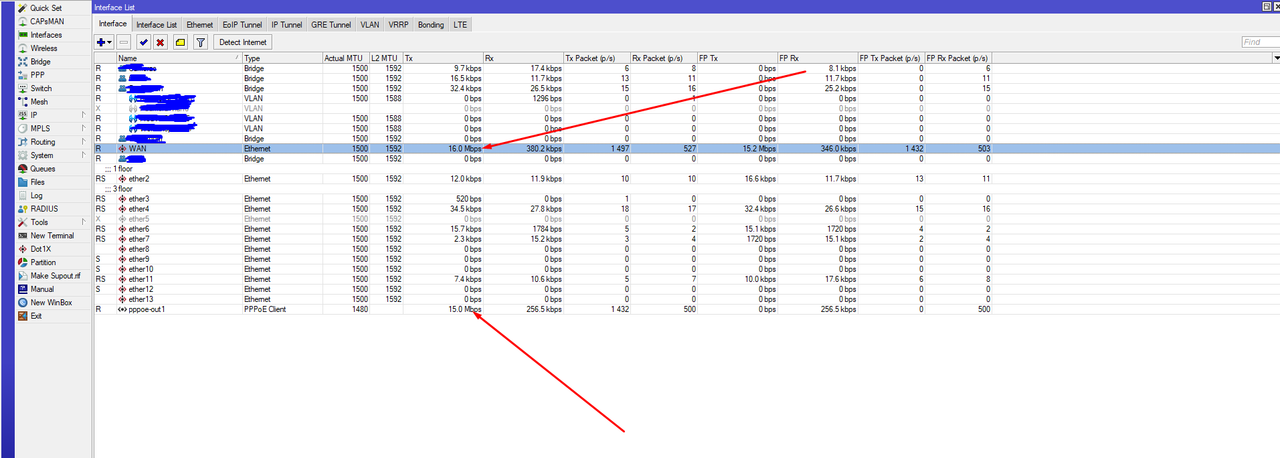Click the red X Disable button

tap(160, 42)
